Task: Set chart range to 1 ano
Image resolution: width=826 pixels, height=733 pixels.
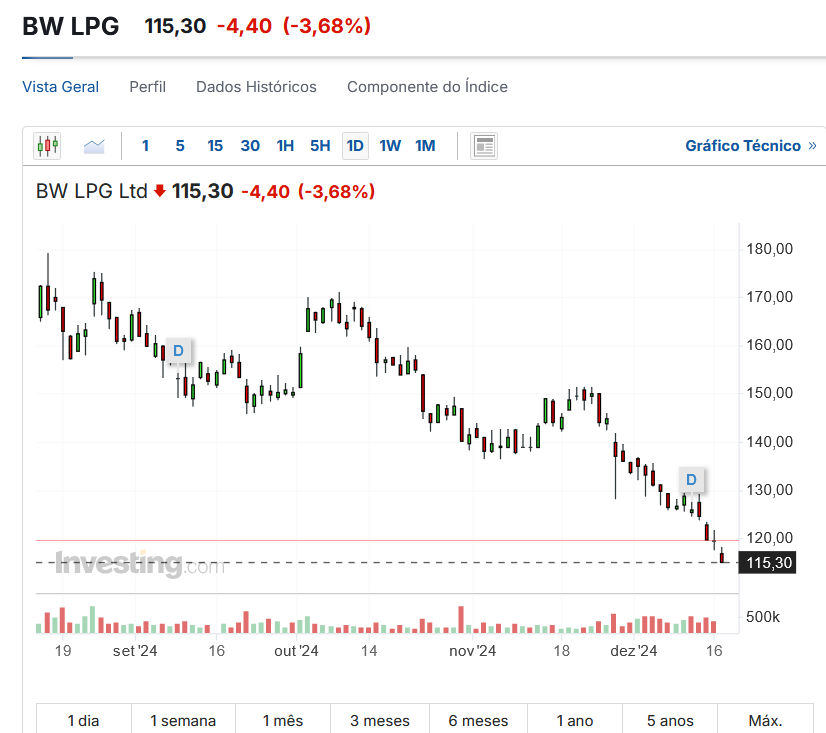Action: click(575, 720)
